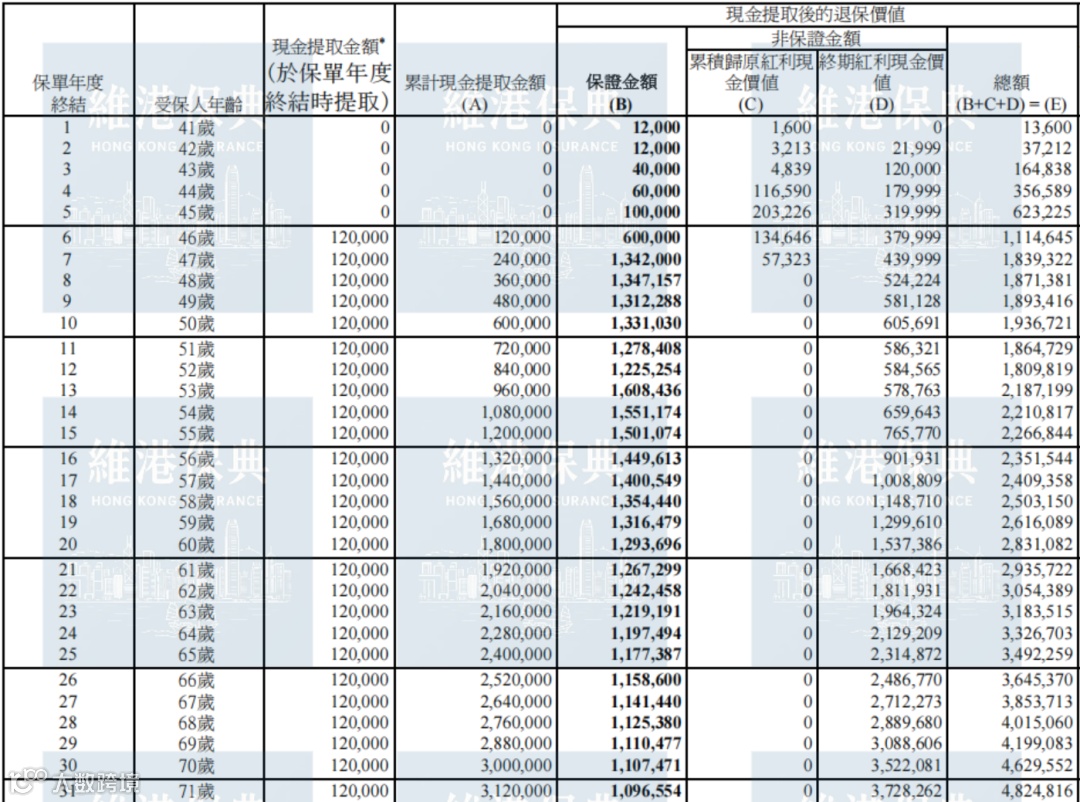
Task: Click the reversionary bonus value 1,600
Action: coord(791,127)
